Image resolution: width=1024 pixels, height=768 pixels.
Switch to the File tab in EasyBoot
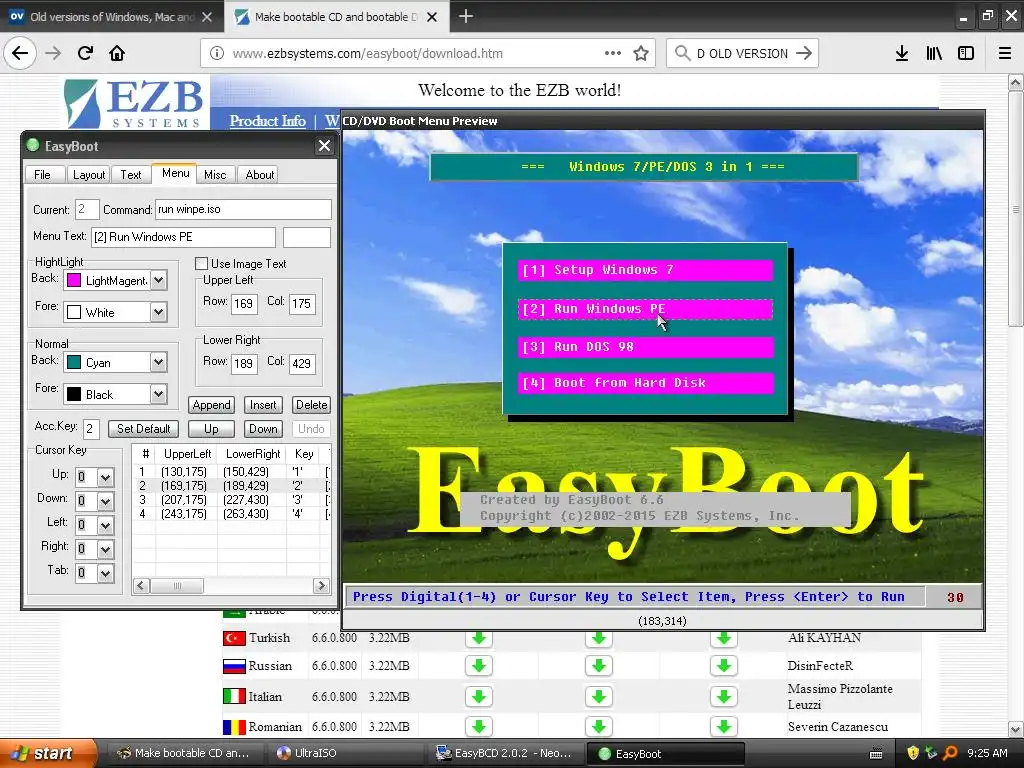[42, 174]
